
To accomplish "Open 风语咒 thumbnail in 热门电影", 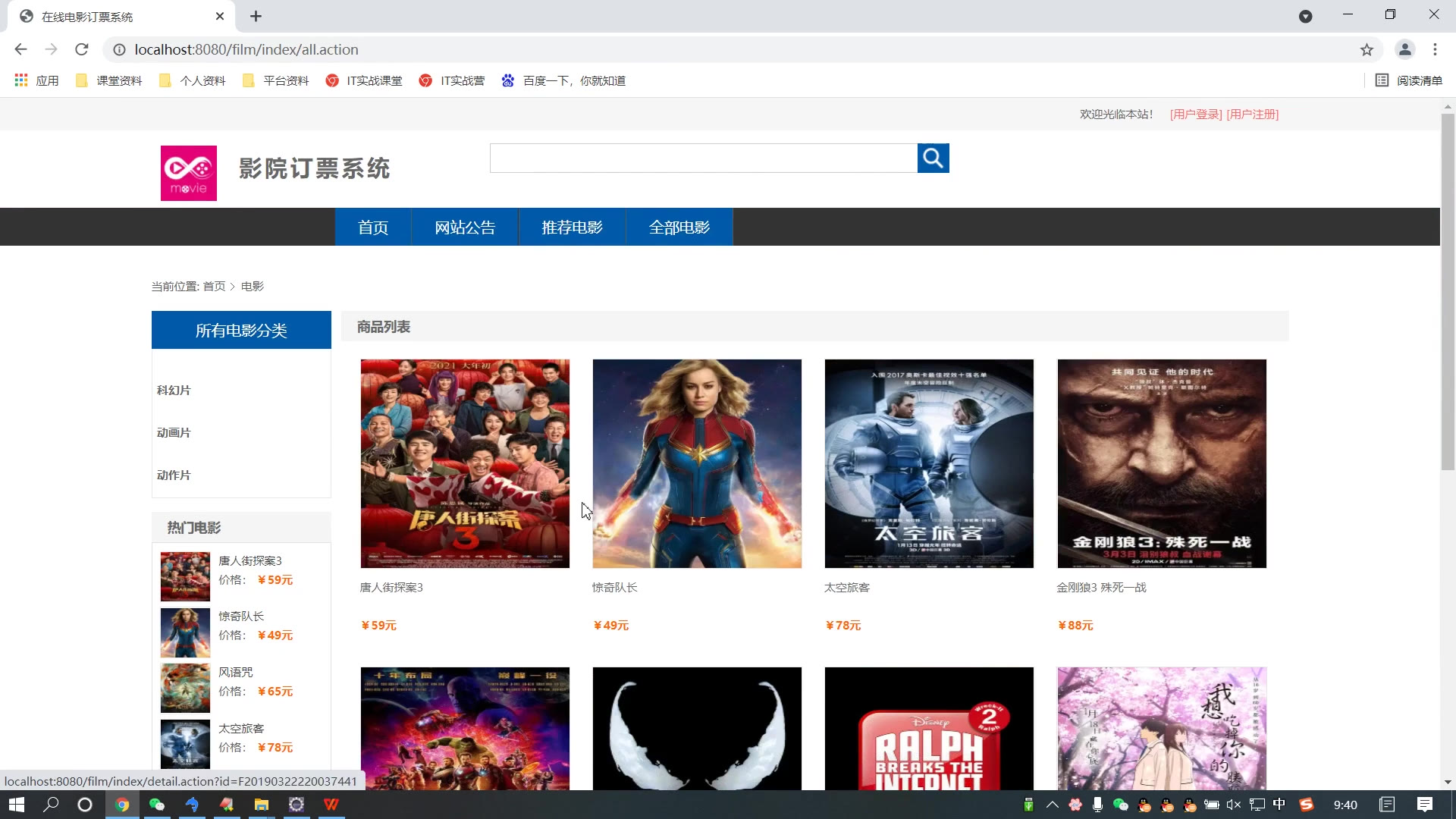I will 185,689.
